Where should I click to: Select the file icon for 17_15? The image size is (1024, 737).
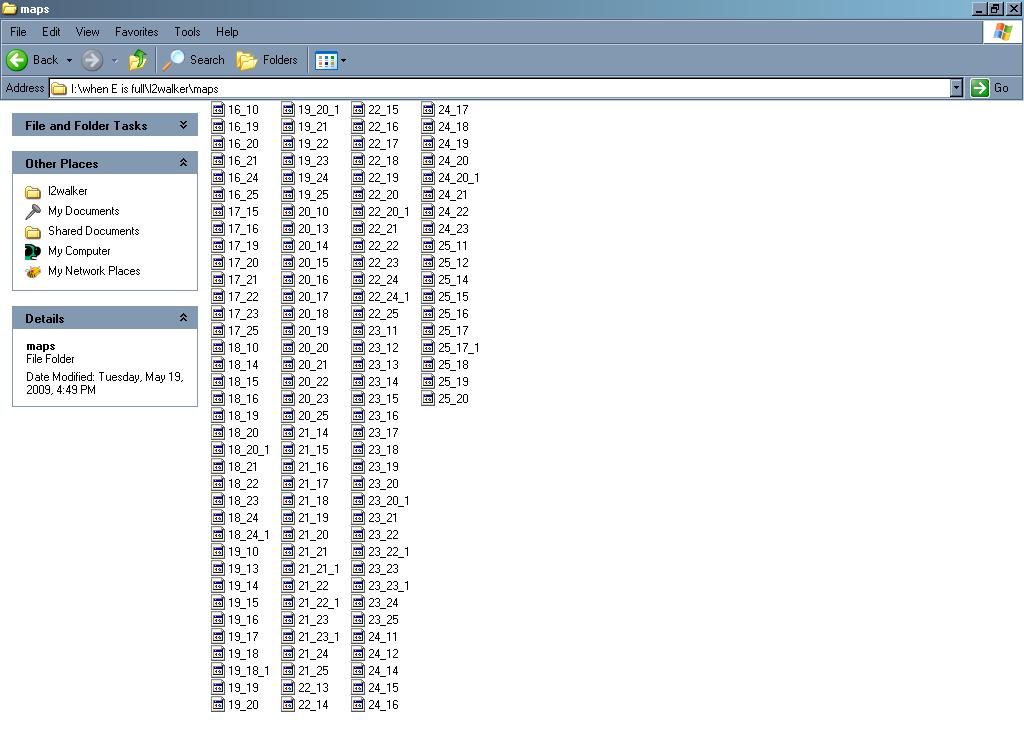pos(218,211)
